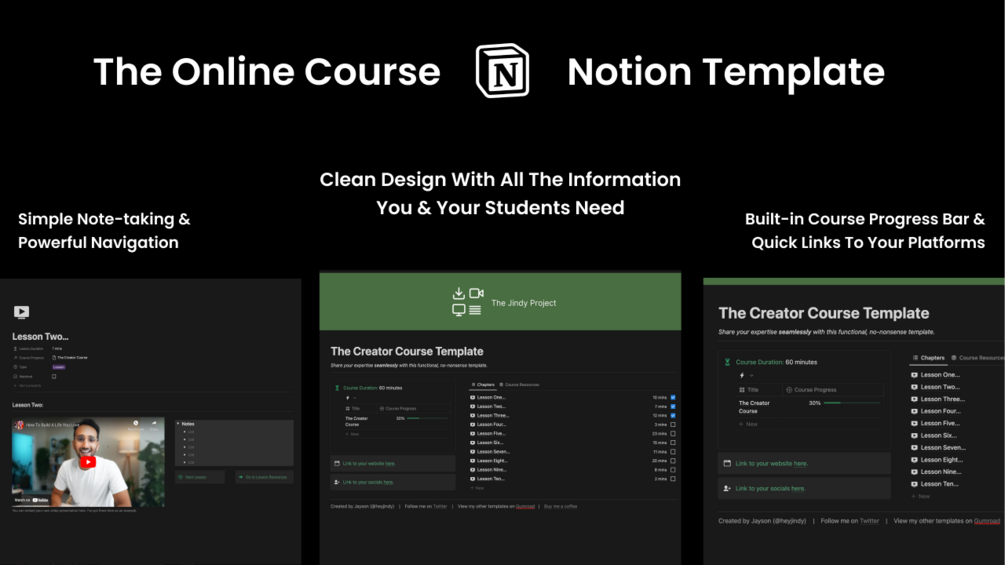
Task: Play the embedded YouTube video
Action: (x=88, y=462)
